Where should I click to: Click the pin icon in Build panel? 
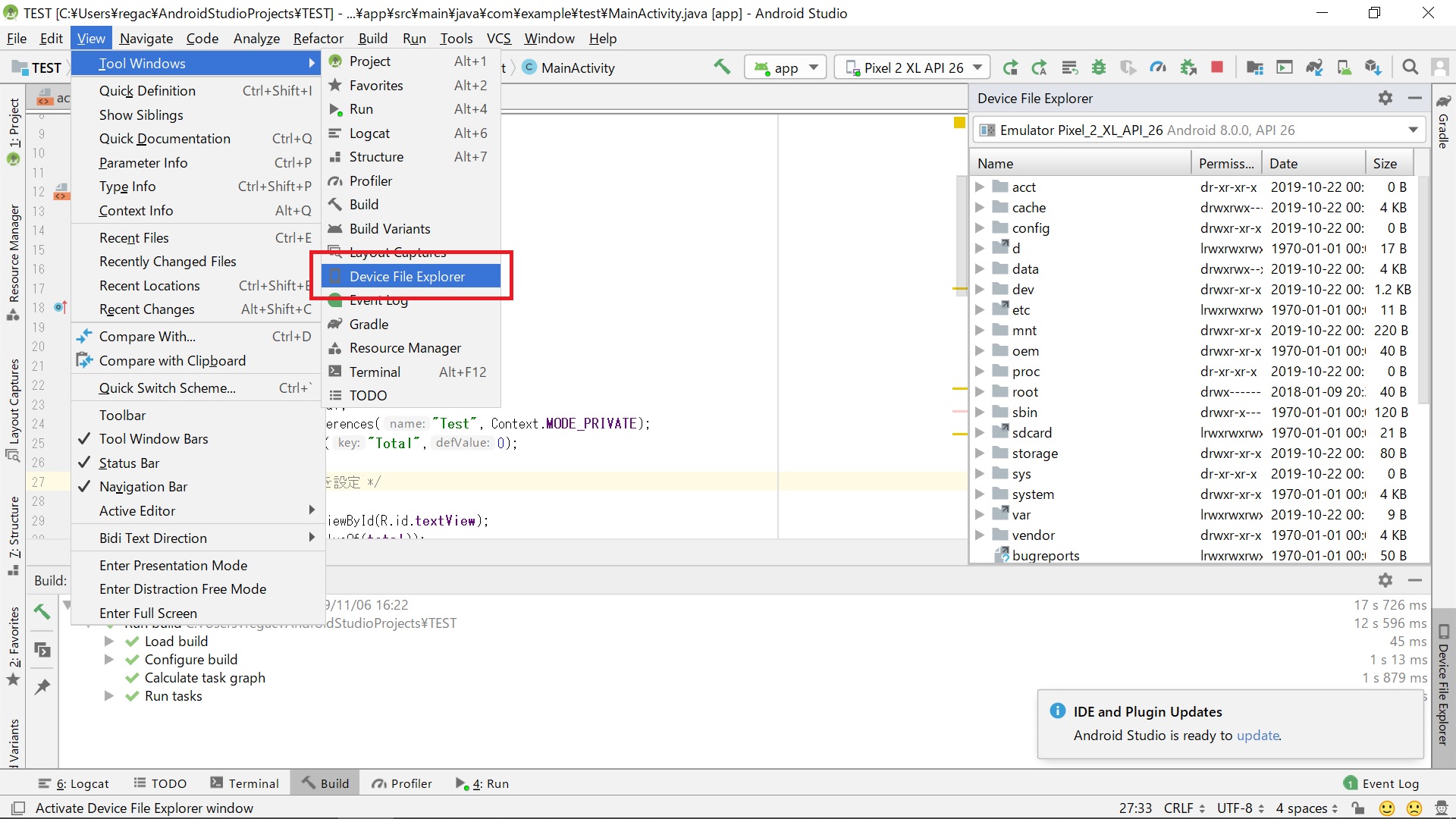coord(42,687)
